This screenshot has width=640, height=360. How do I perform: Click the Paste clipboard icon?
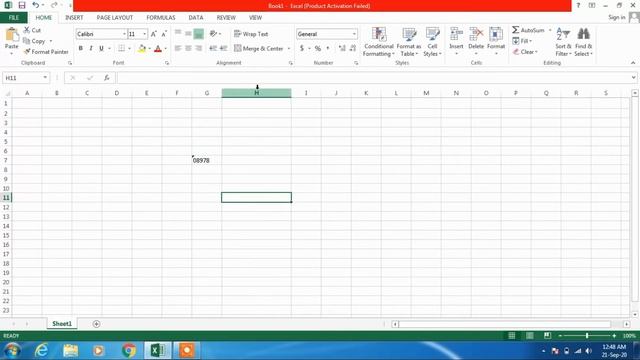[x=11, y=35]
